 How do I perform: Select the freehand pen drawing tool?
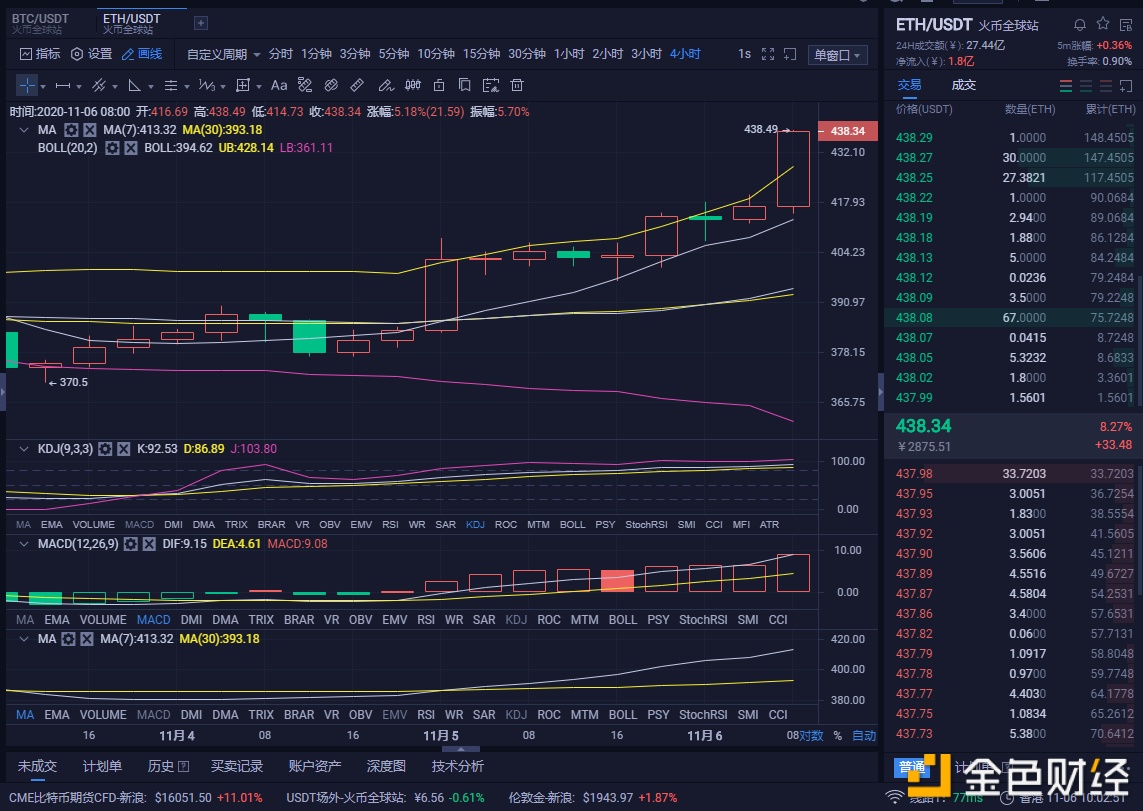tap(386, 85)
